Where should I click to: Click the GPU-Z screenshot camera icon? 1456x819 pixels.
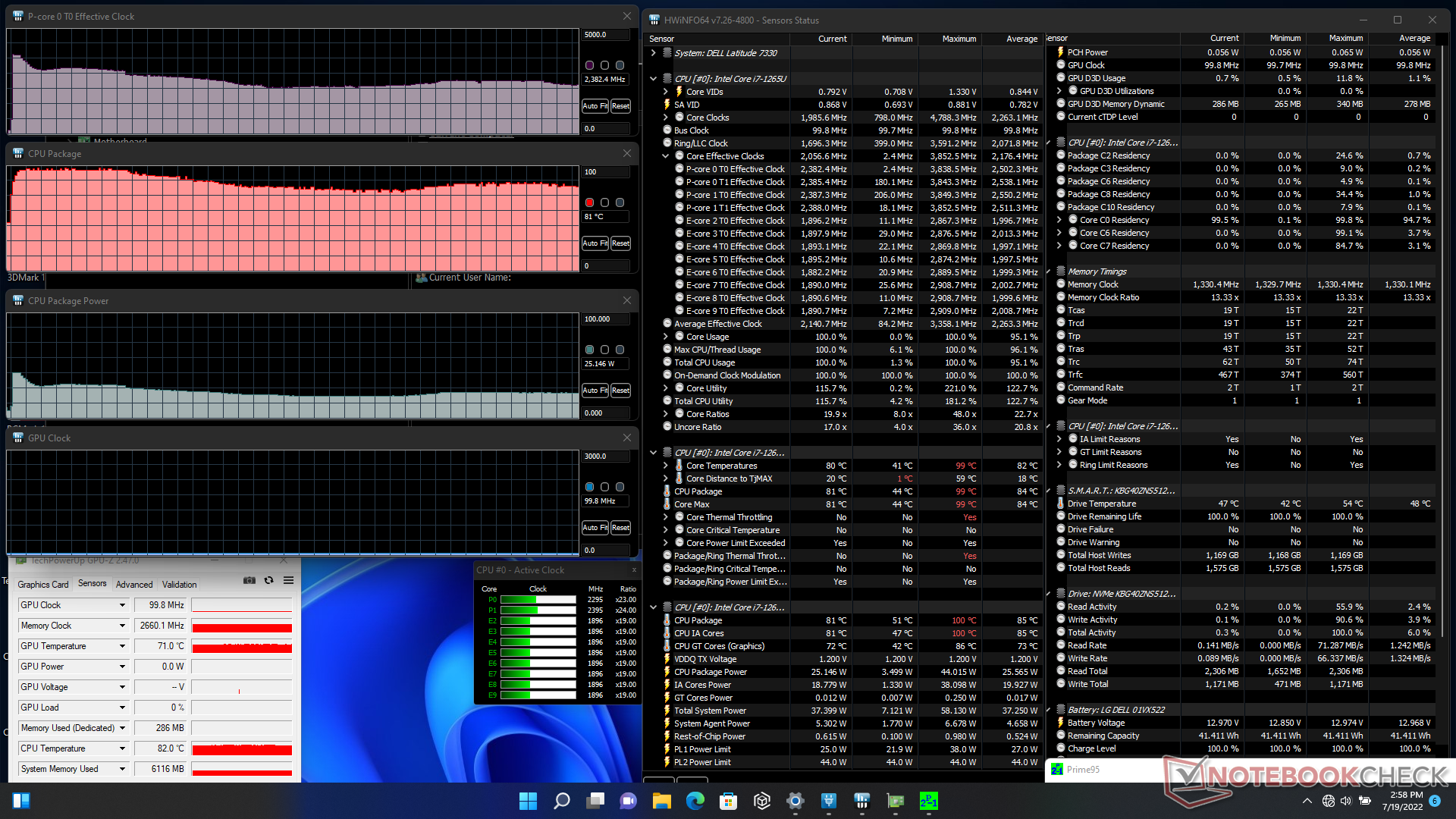click(x=249, y=580)
